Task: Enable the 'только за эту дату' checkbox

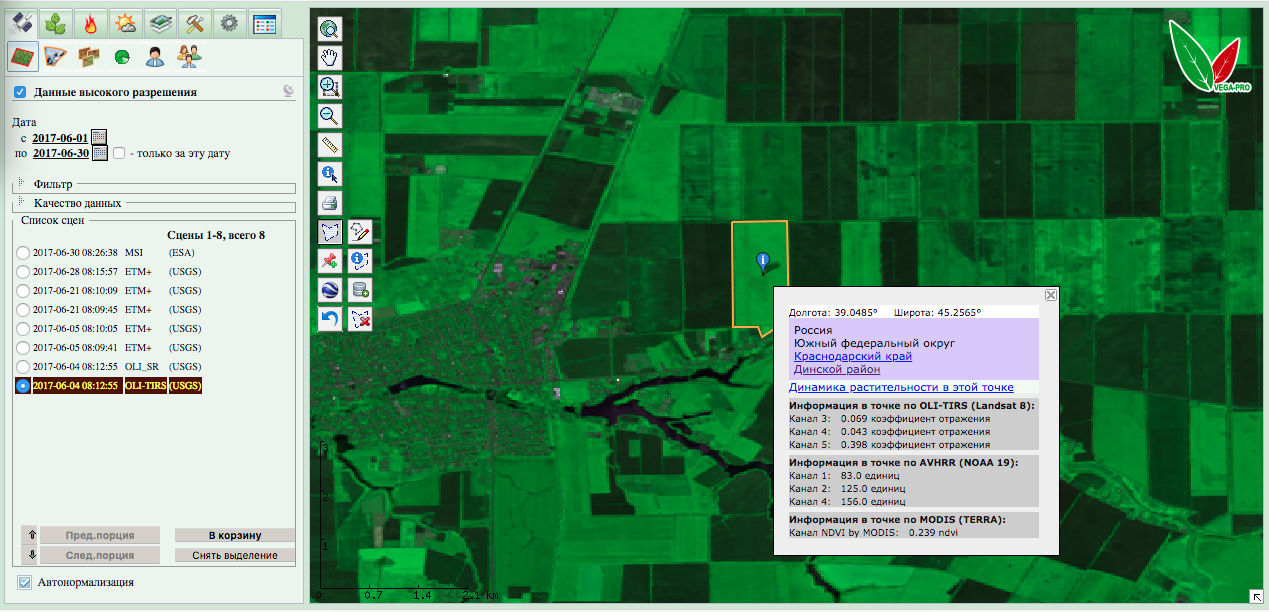Action: pos(119,153)
